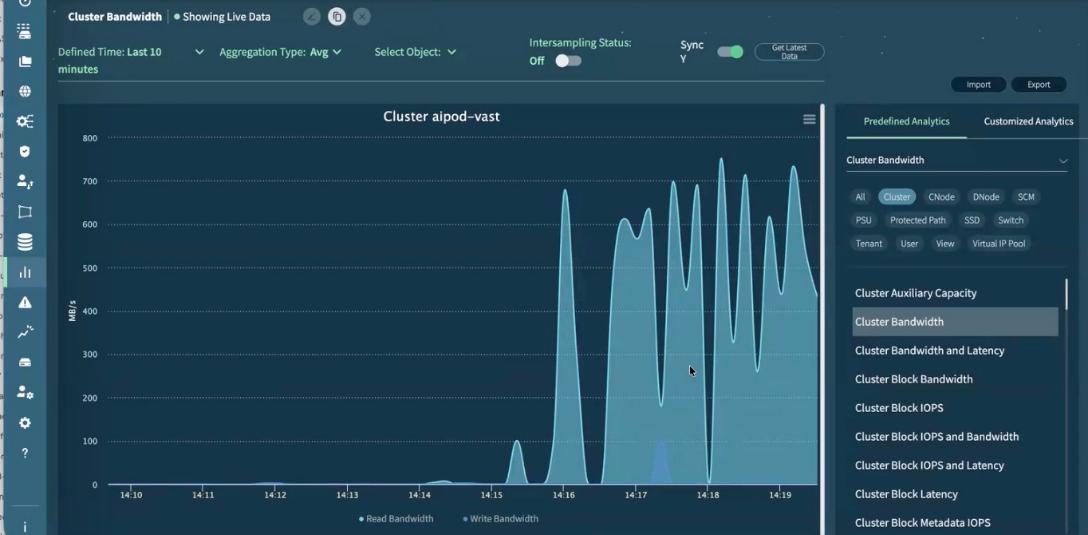Viewport: 1088px width, 535px height.
Task: Open the database stack sidebar icon
Action: pyautogui.click(x=25, y=242)
